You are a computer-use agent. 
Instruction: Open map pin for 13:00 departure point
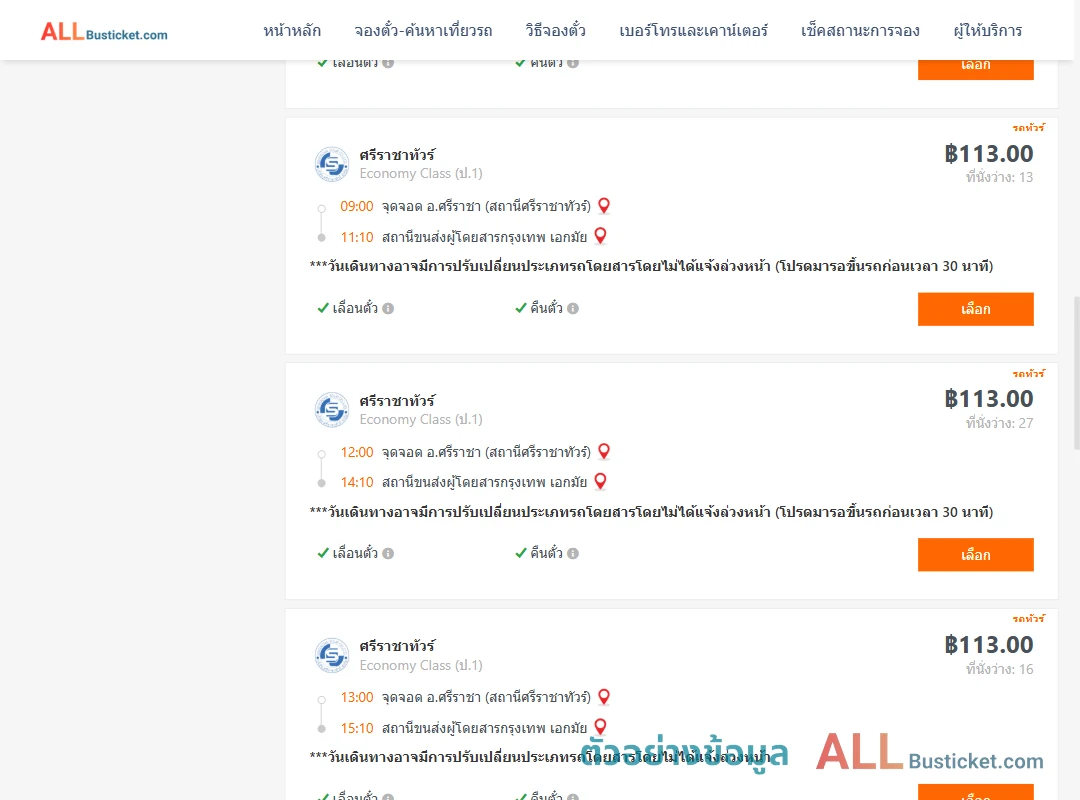click(x=604, y=697)
